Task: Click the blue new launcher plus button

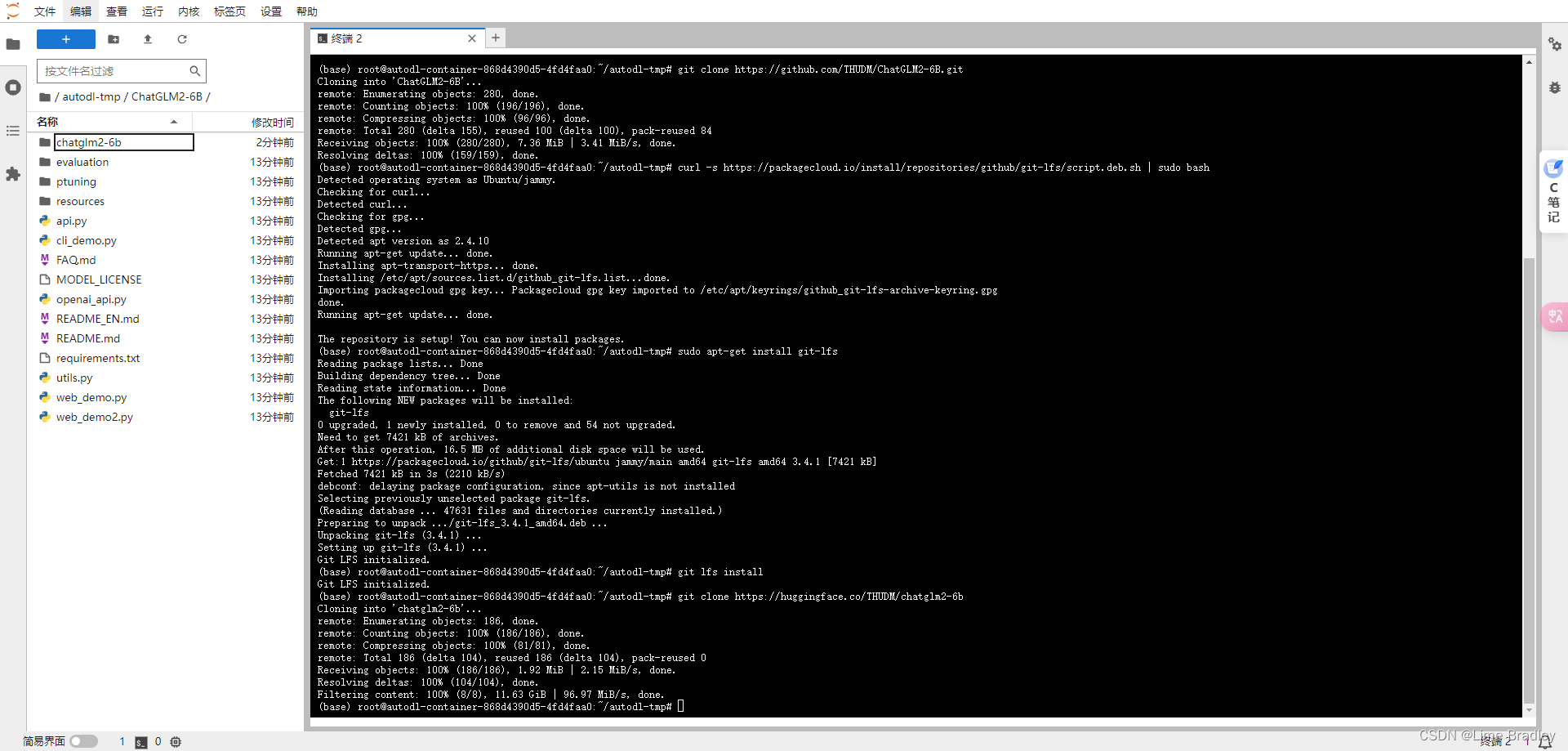Action: click(x=66, y=39)
